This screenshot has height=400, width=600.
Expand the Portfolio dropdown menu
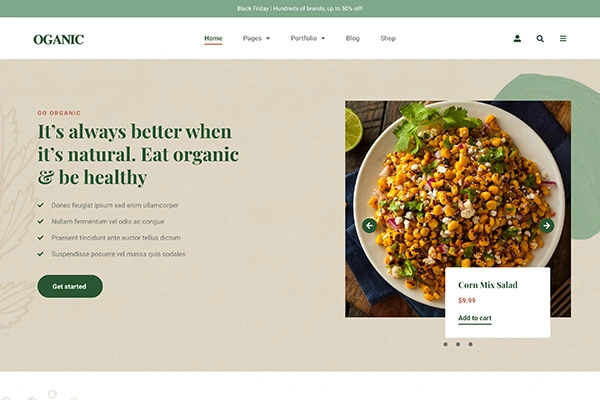(x=308, y=38)
